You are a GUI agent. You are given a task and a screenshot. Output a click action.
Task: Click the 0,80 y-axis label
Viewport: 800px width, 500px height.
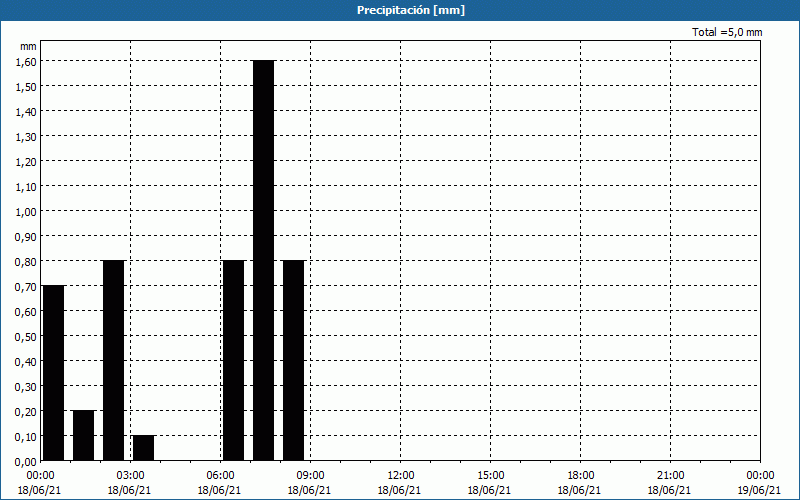tap(26, 261)
